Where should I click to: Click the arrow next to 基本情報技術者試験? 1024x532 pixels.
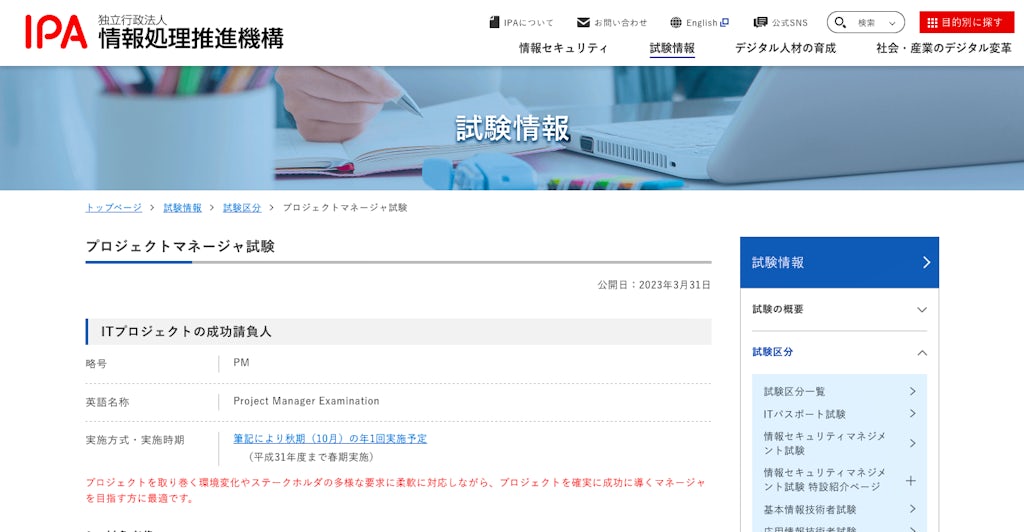tap(912, 509)
